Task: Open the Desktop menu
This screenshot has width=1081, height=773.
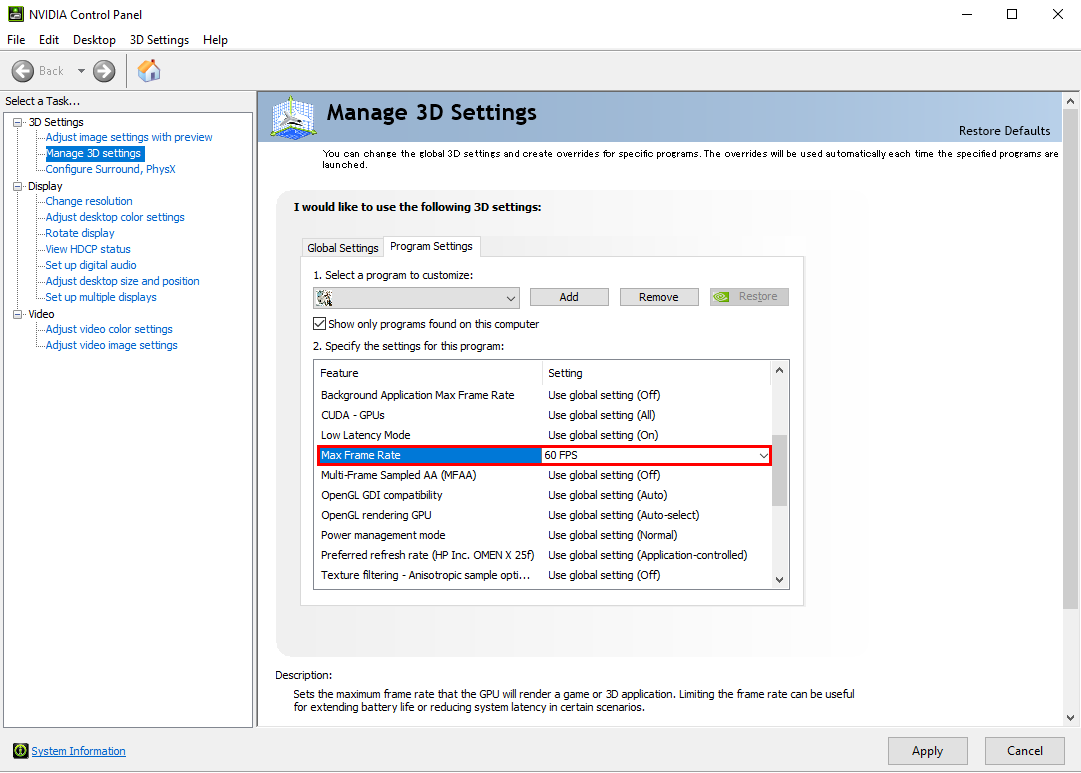Action: (x=94, y=40)
